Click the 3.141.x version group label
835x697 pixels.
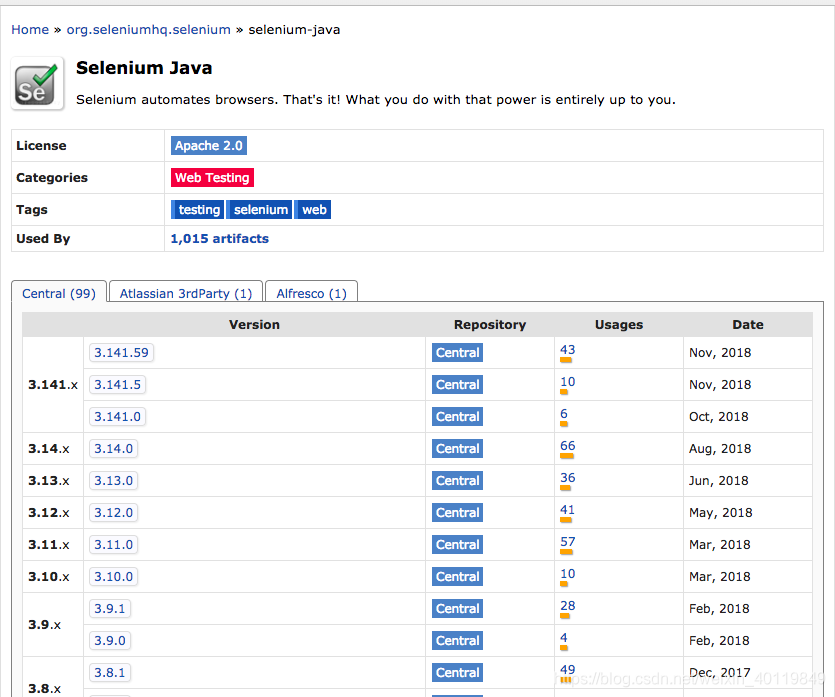coord(53,384)
